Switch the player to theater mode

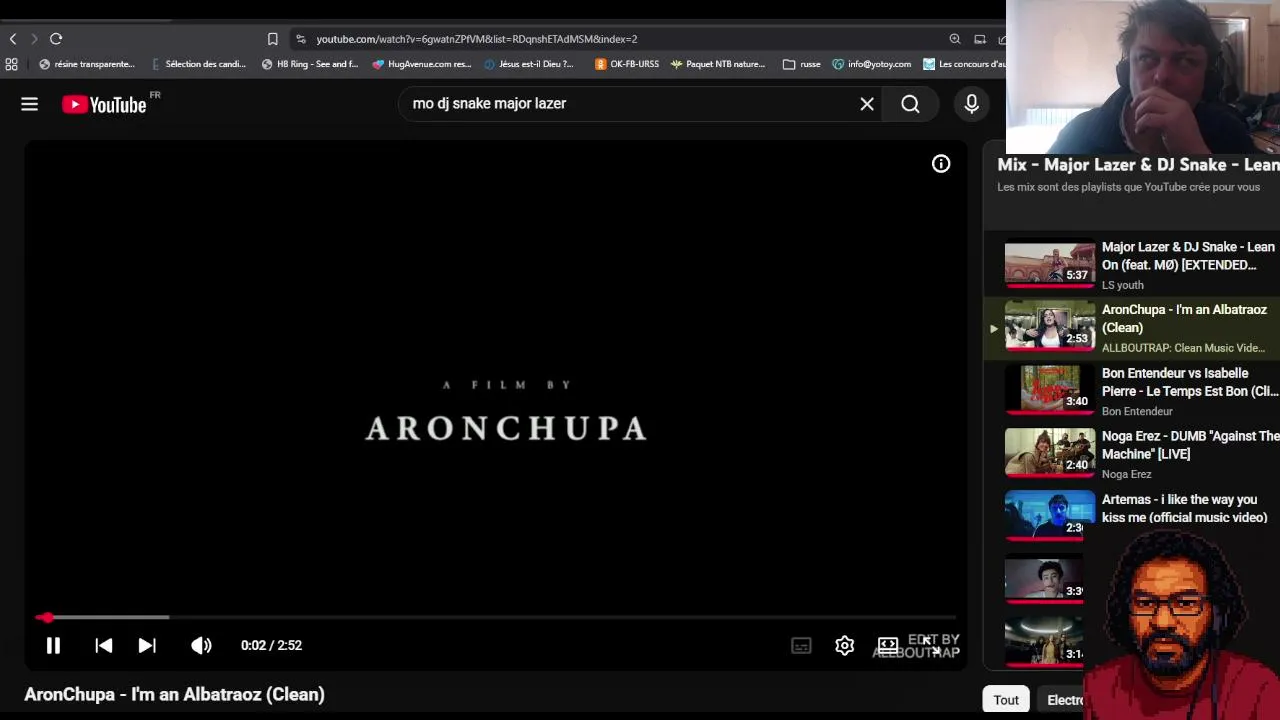click(x=887, y=645)
